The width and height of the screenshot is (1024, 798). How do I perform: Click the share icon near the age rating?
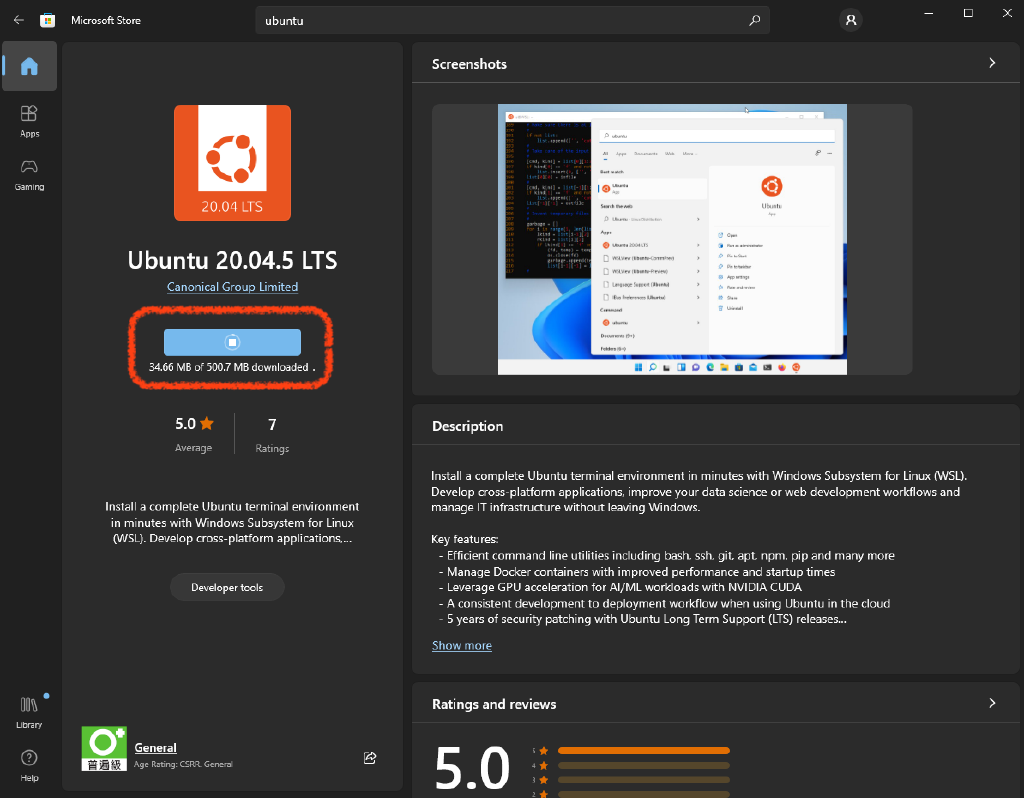pyautogui.click(x=370, y=758)
